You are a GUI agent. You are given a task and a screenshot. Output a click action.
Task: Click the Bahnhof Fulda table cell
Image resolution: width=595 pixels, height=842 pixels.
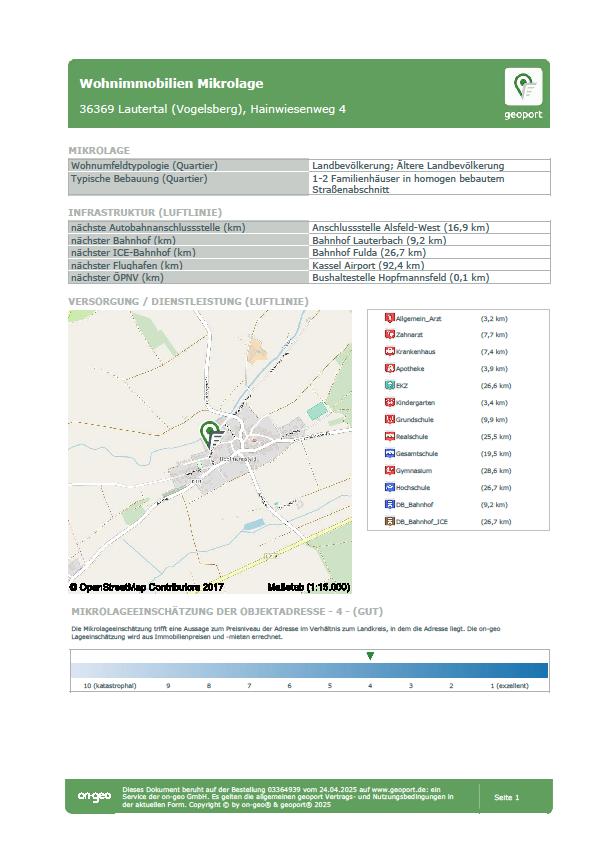click(x=430, y=252)
